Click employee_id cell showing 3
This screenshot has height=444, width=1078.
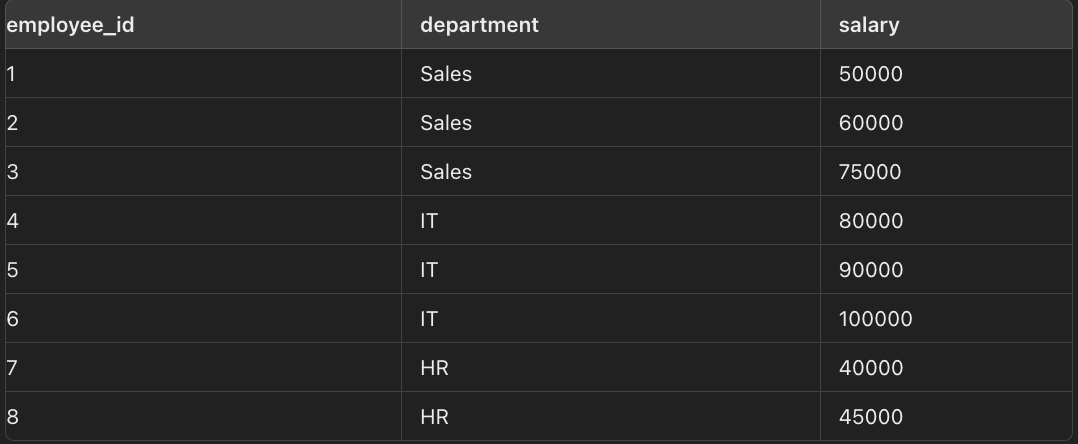coord(12,172)
